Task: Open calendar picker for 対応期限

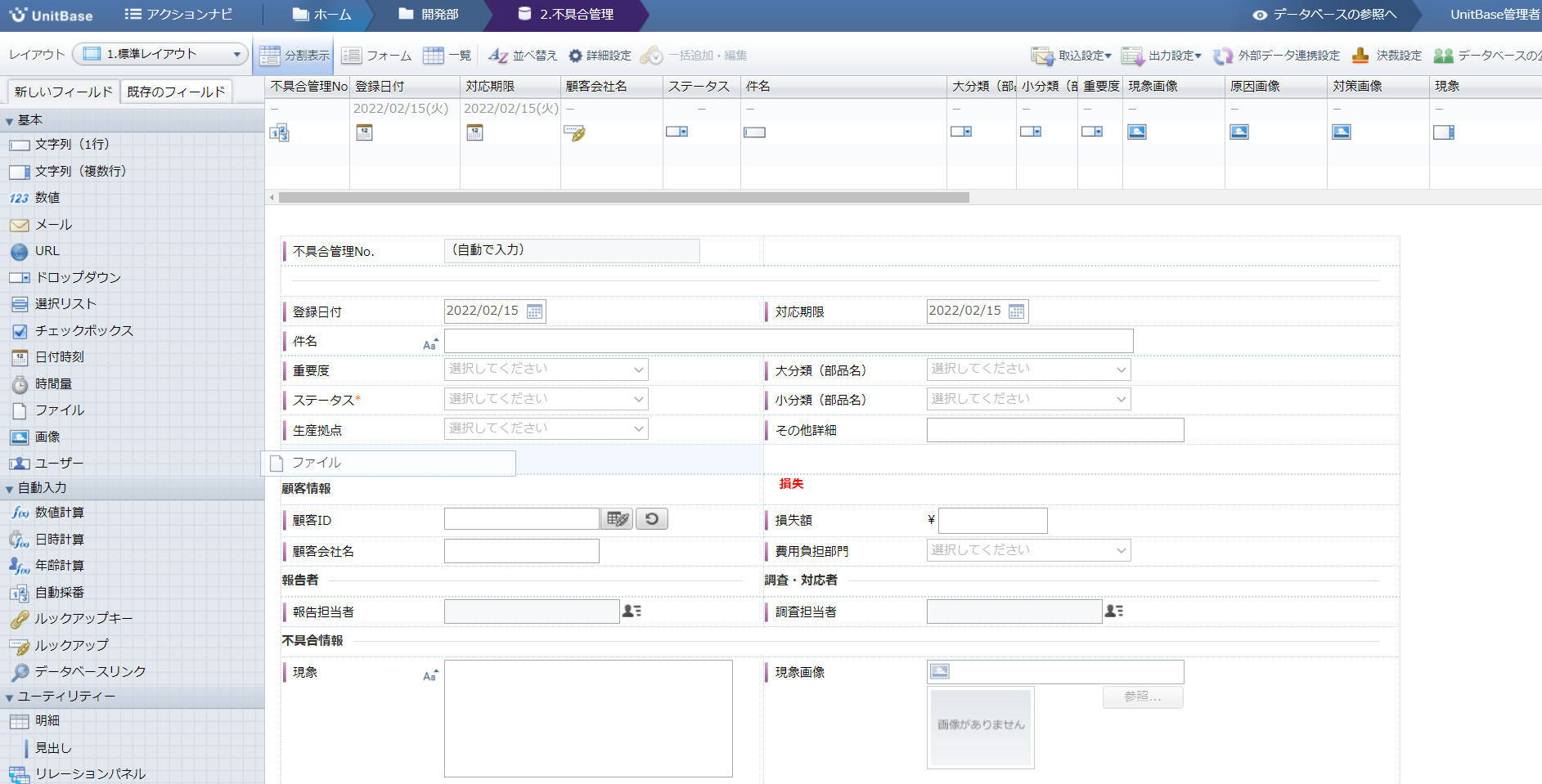Action: pos(1017,311)
